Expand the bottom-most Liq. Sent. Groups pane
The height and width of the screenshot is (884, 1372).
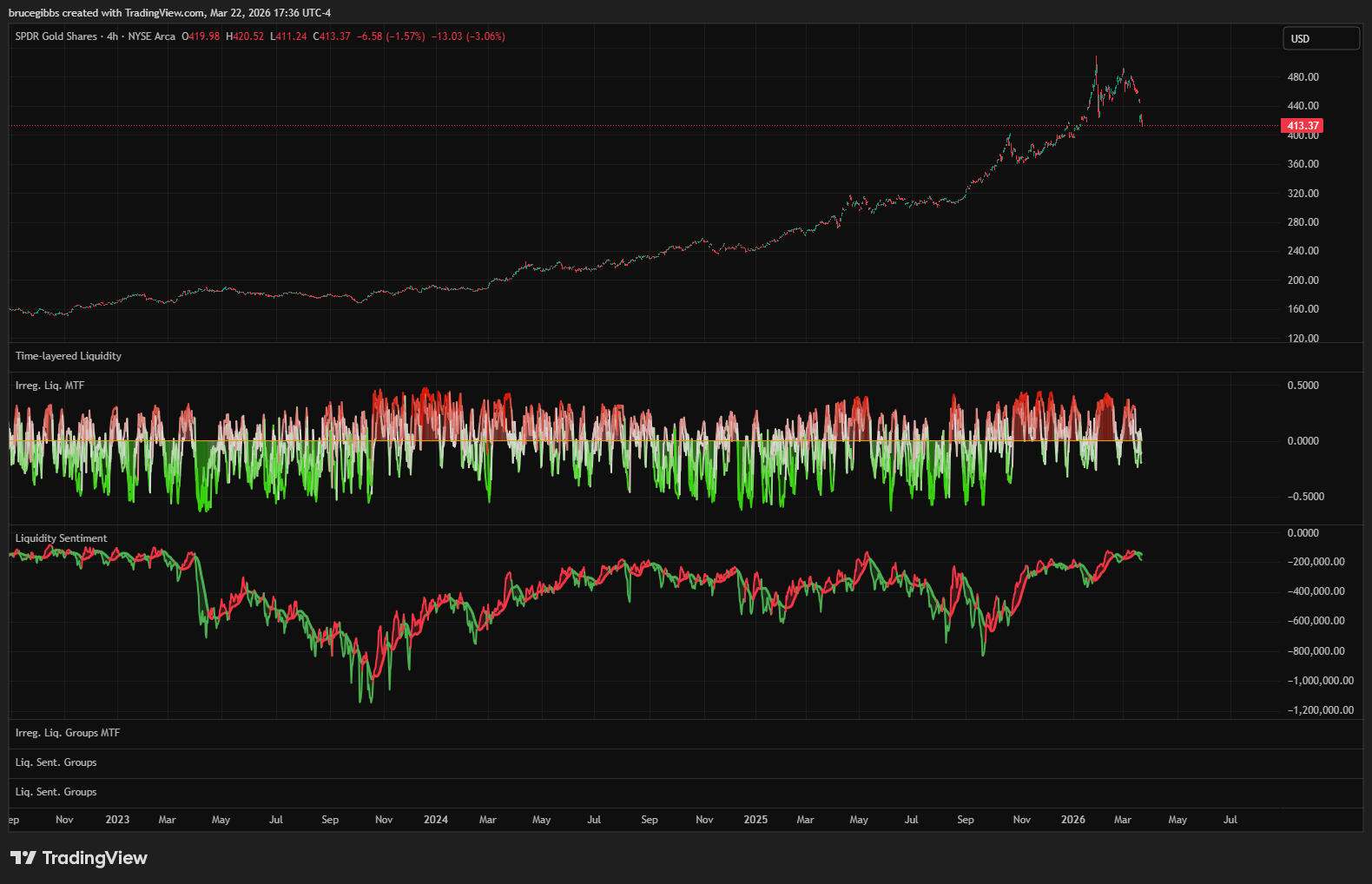pos(56,792)
